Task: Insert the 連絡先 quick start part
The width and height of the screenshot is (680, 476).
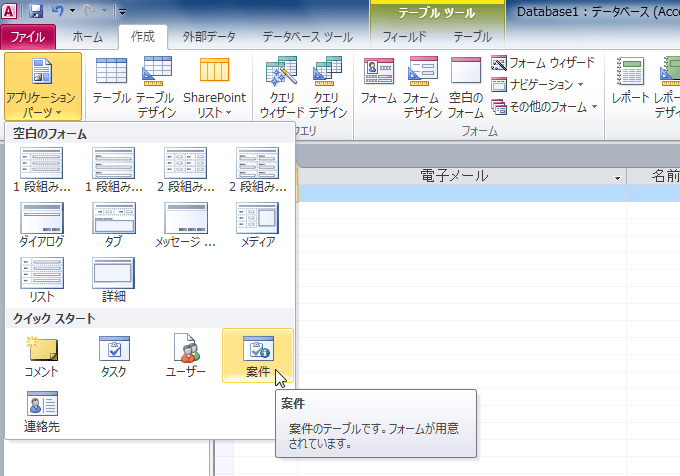Action: [x=42, y=411]
